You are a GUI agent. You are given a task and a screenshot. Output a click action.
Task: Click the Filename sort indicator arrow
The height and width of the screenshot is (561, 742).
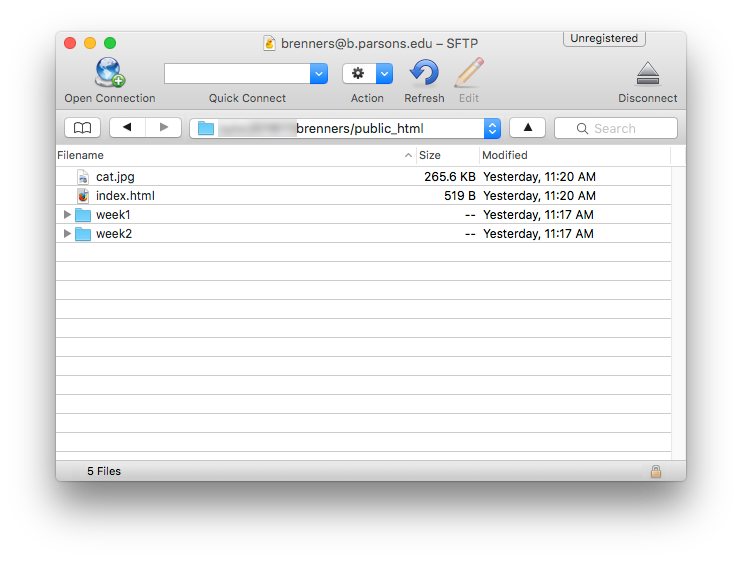(x=408, y=155)
